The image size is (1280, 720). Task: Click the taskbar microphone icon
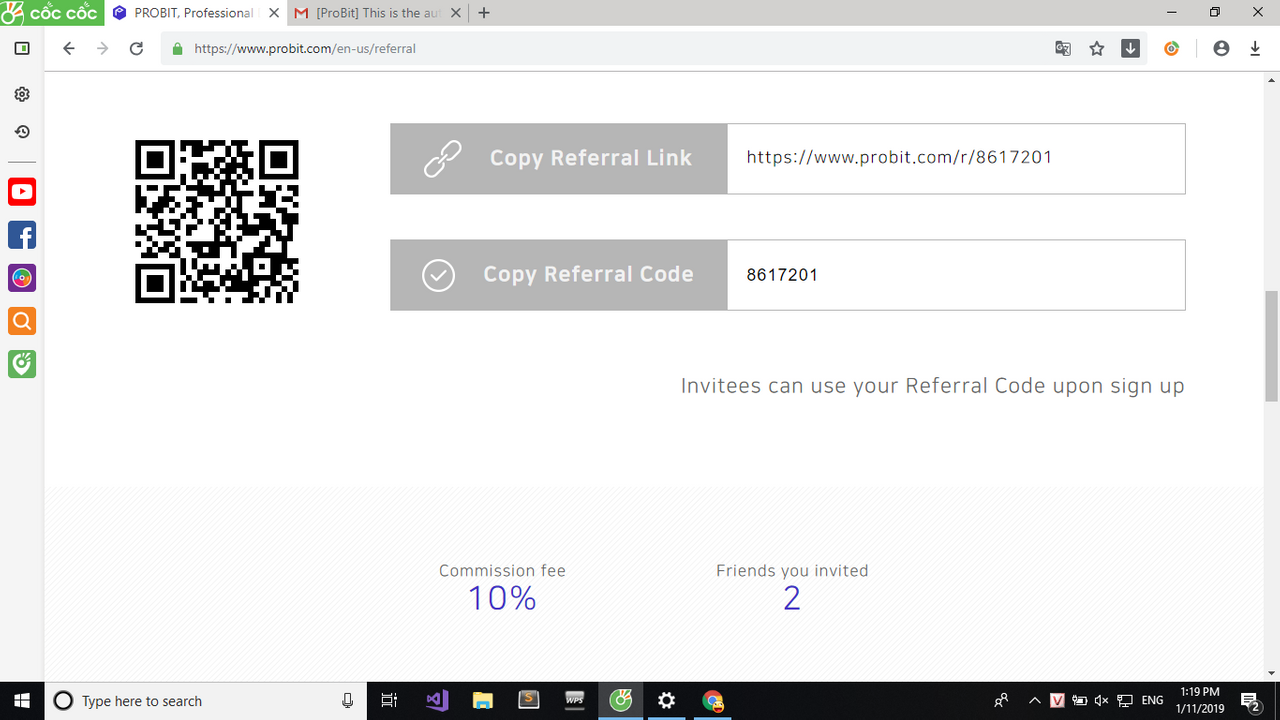pos(348,701)
